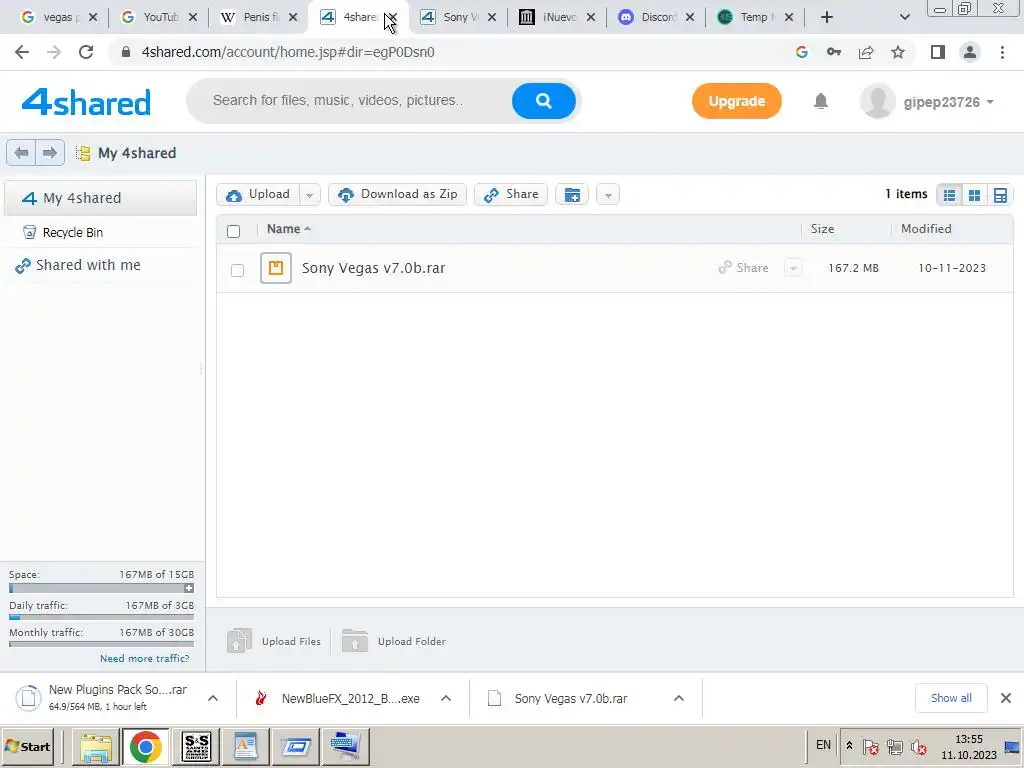Switch to the Sony Vegas 4shared tab
The width and height of the screenshot is (1024, 768).
458,17
